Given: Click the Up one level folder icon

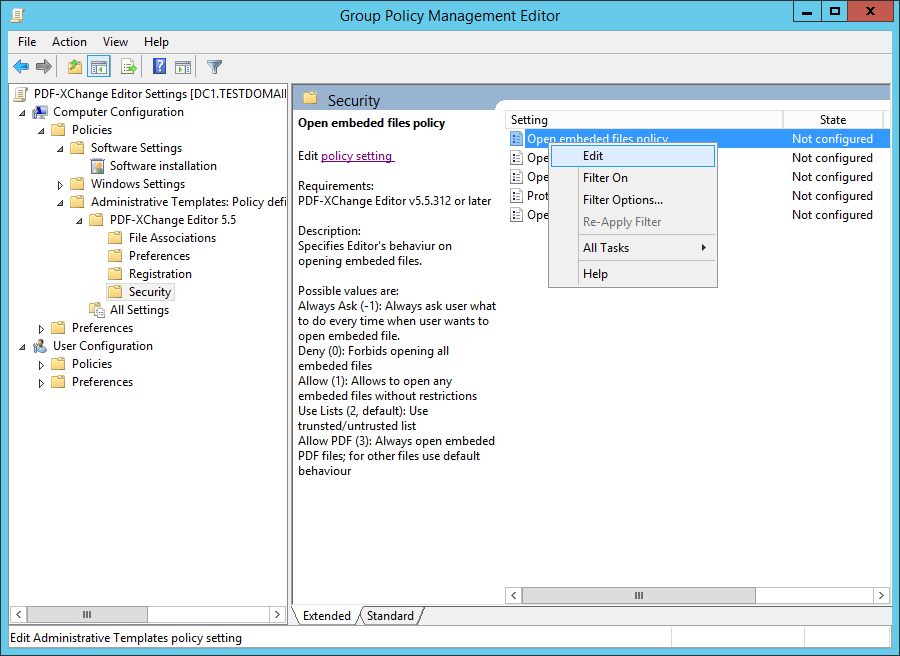Looking at the screenshot, I should click(74, 66).
